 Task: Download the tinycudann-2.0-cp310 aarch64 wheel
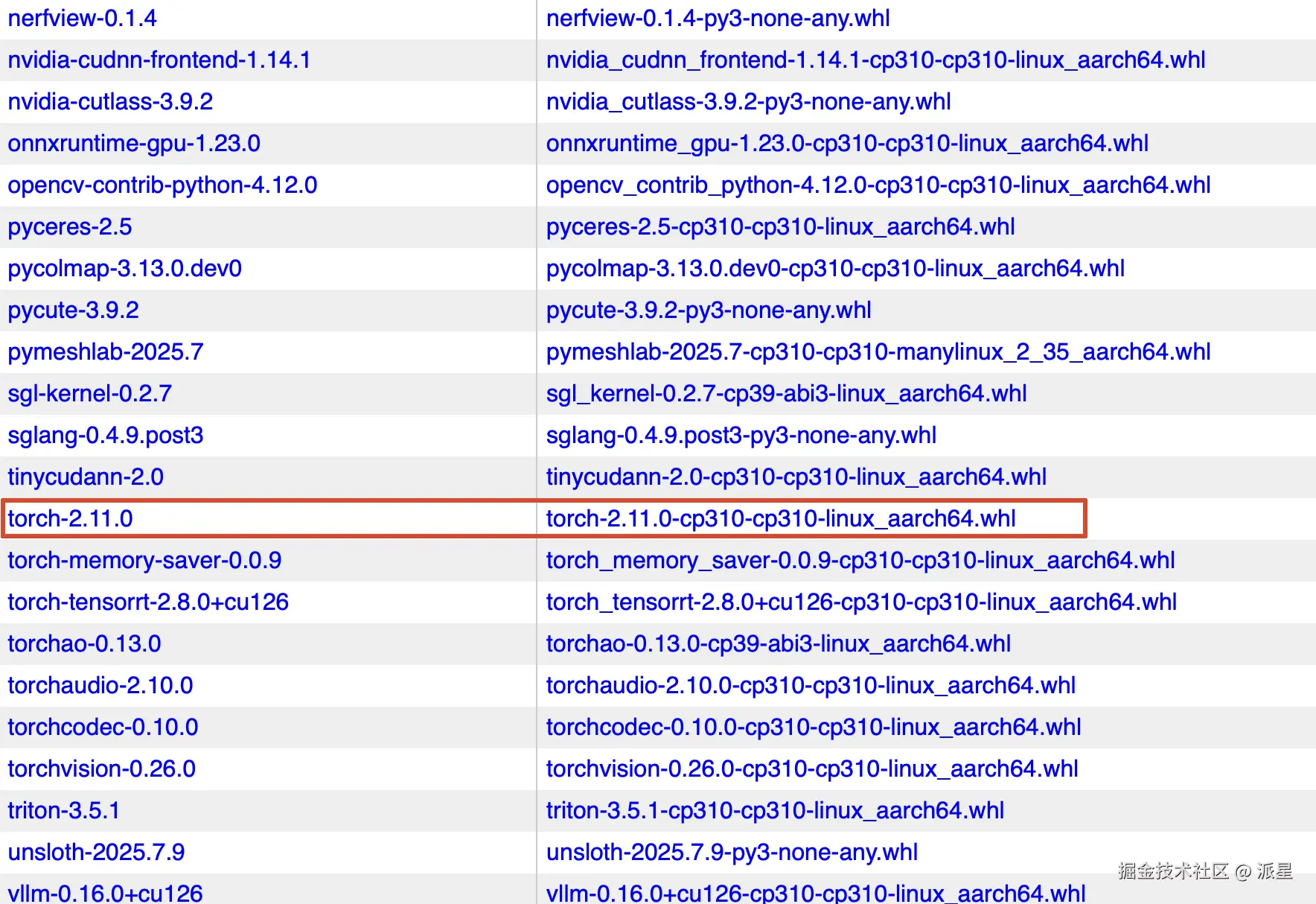tap(796, 477)
